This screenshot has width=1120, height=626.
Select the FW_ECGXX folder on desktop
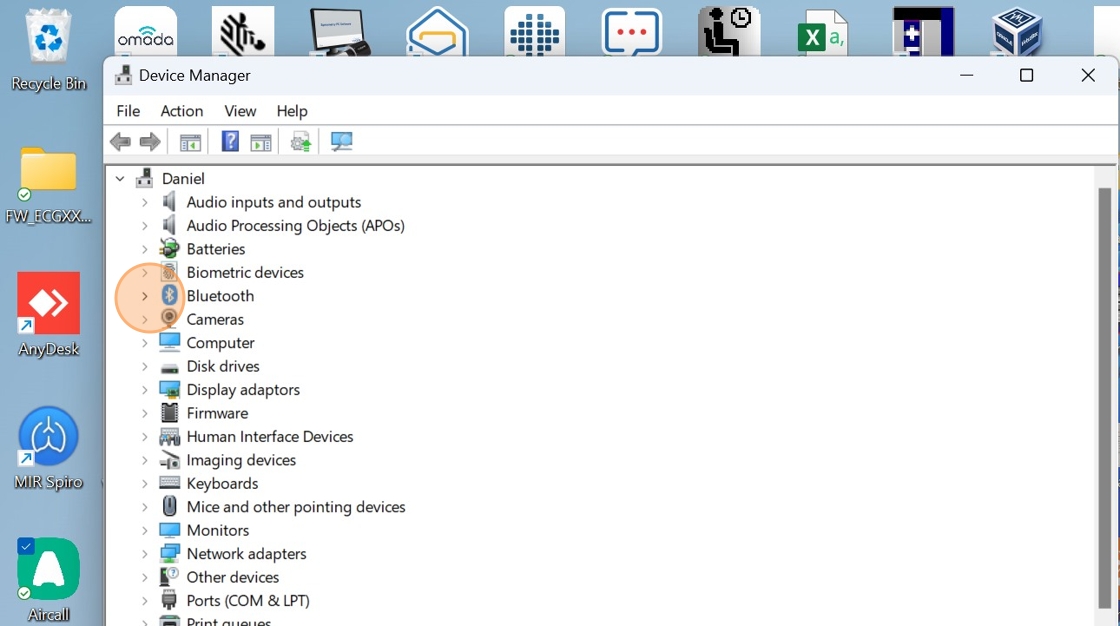pyautogui.click(x=49, y=186)
